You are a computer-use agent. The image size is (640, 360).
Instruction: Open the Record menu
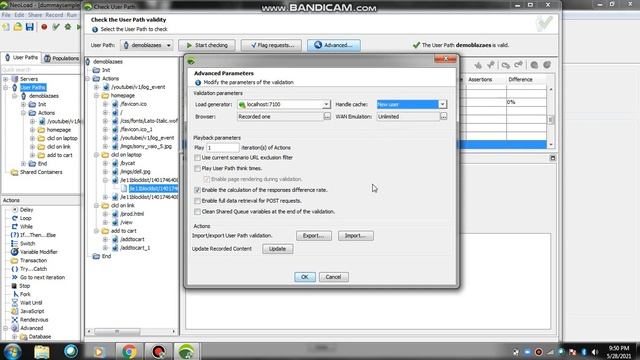pyautogui.click(x=54, y=15)
